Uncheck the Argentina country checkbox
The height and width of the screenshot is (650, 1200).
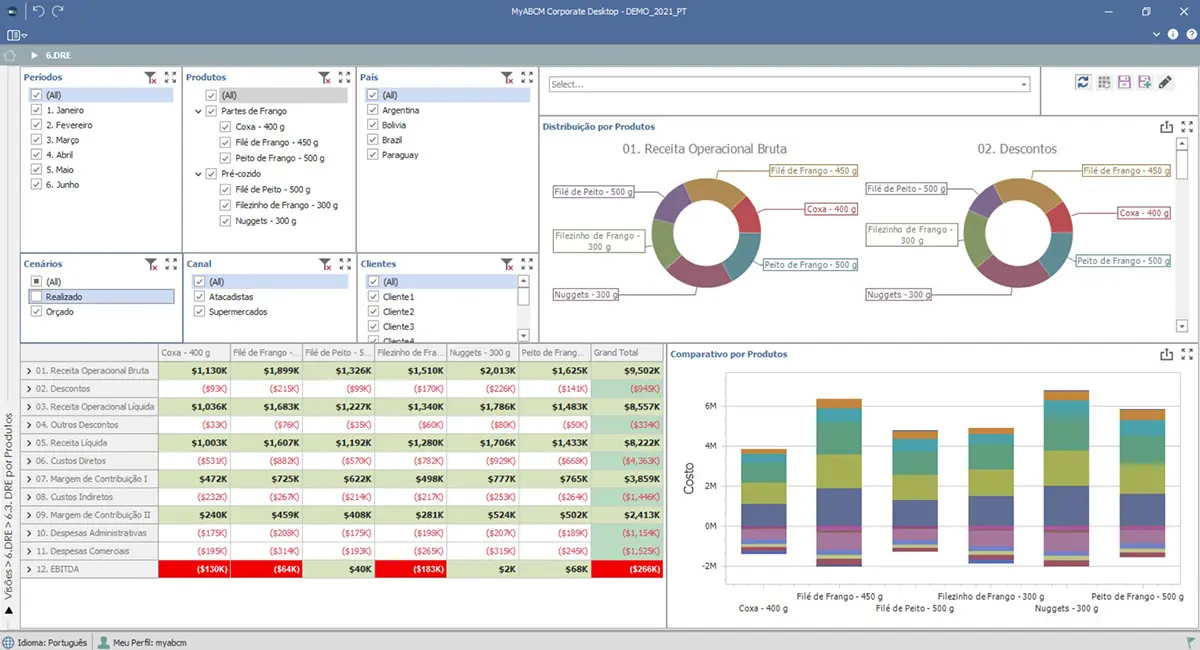point(373,110)
